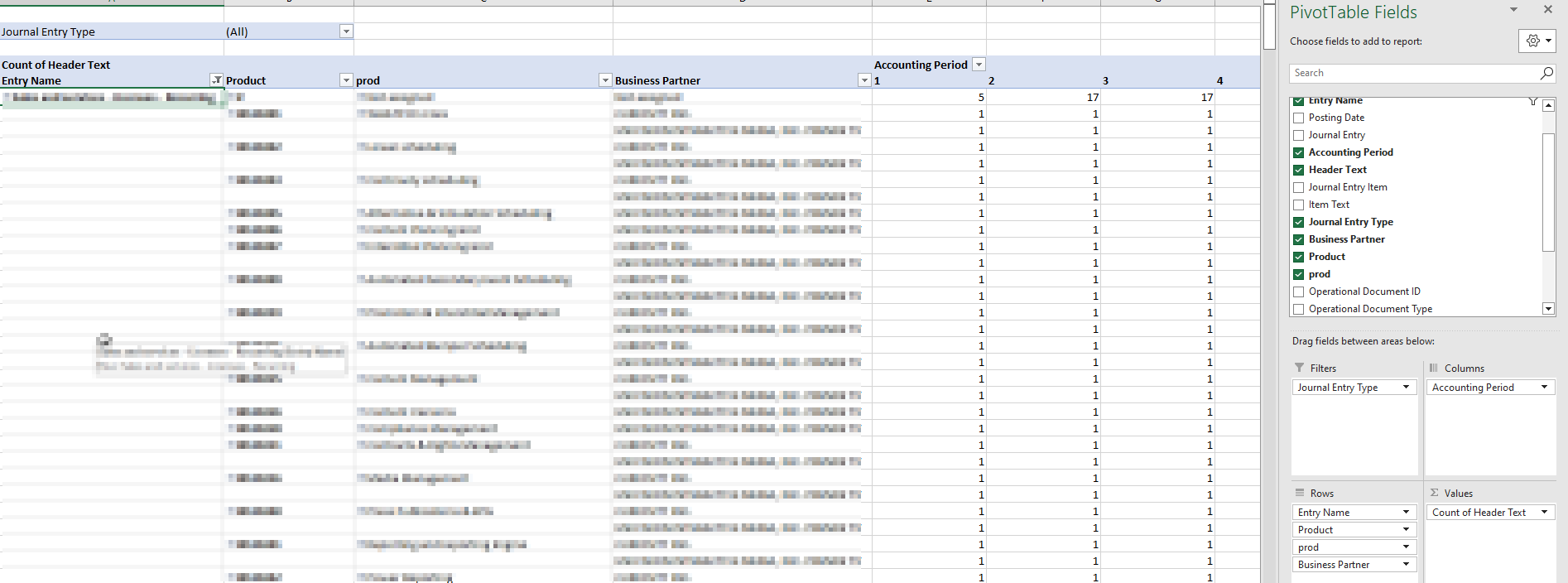Close the PivotTable Fields pane
1568x583 pixels.
pos(1548,9)
